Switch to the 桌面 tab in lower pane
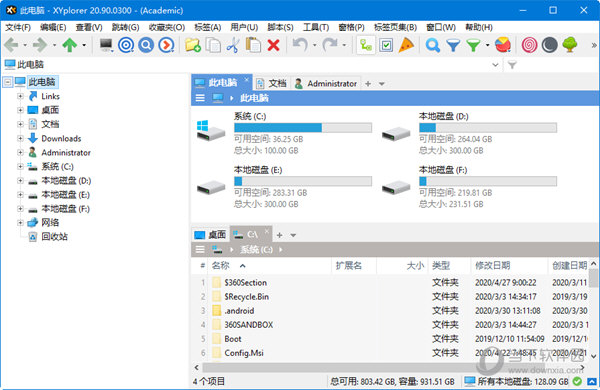 (x=210, y=235)
